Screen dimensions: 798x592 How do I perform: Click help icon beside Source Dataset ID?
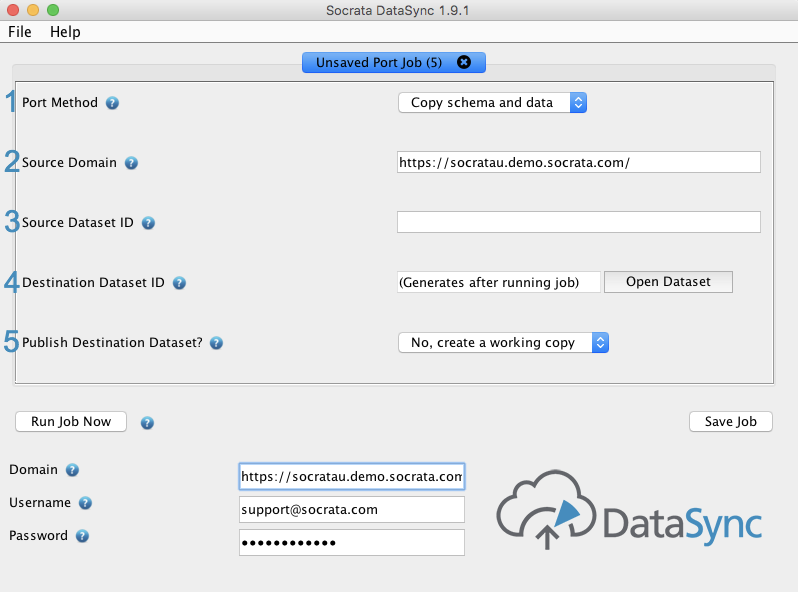pyautogui.click(x=148, y=223)
